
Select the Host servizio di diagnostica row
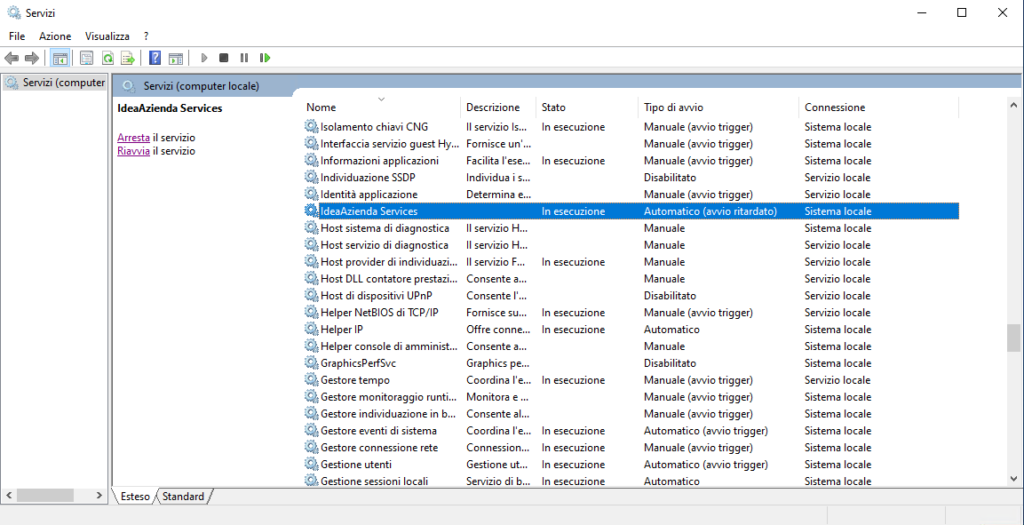[631, 245]
